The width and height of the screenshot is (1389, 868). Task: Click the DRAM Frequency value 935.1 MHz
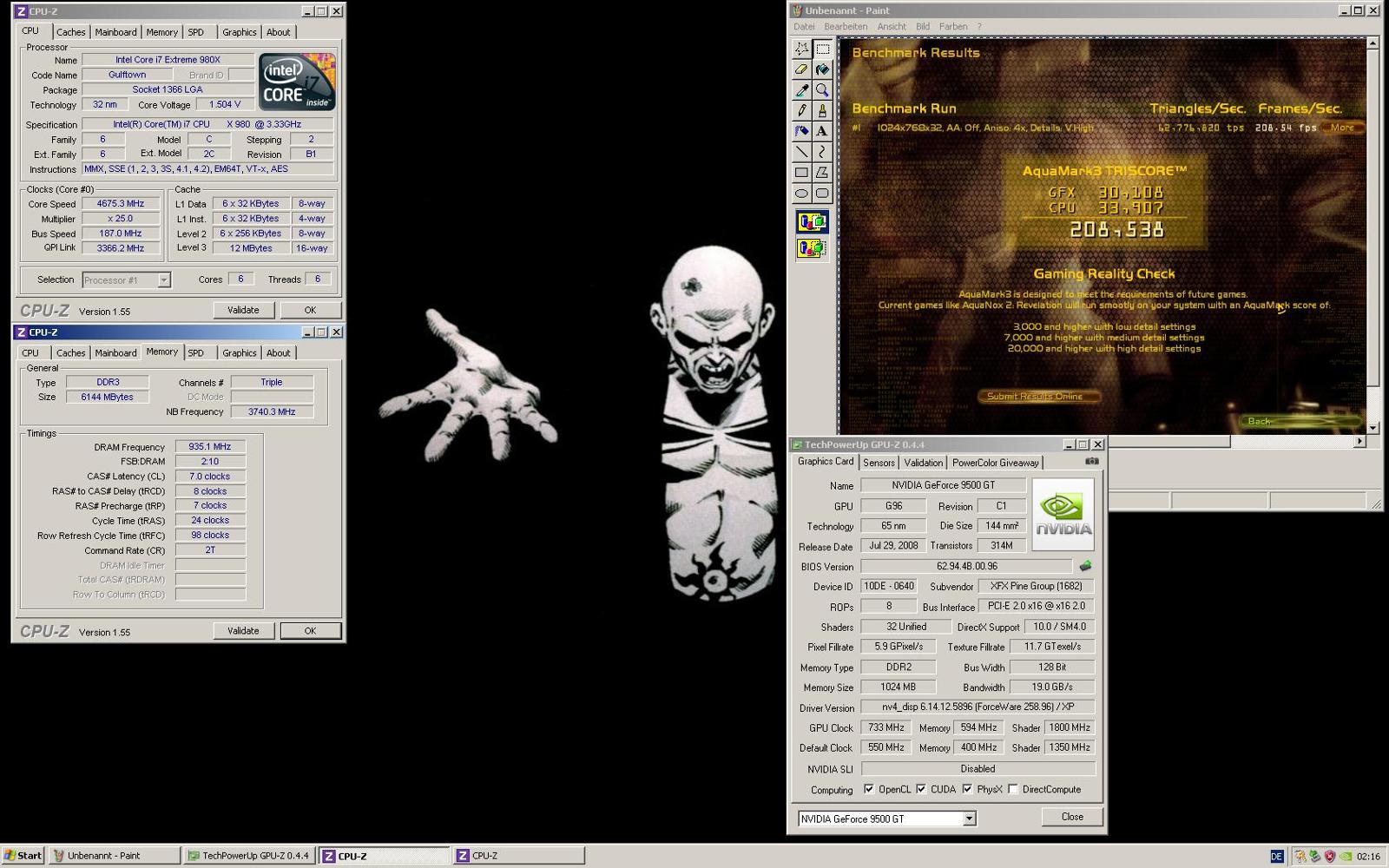tap(210, 447)
